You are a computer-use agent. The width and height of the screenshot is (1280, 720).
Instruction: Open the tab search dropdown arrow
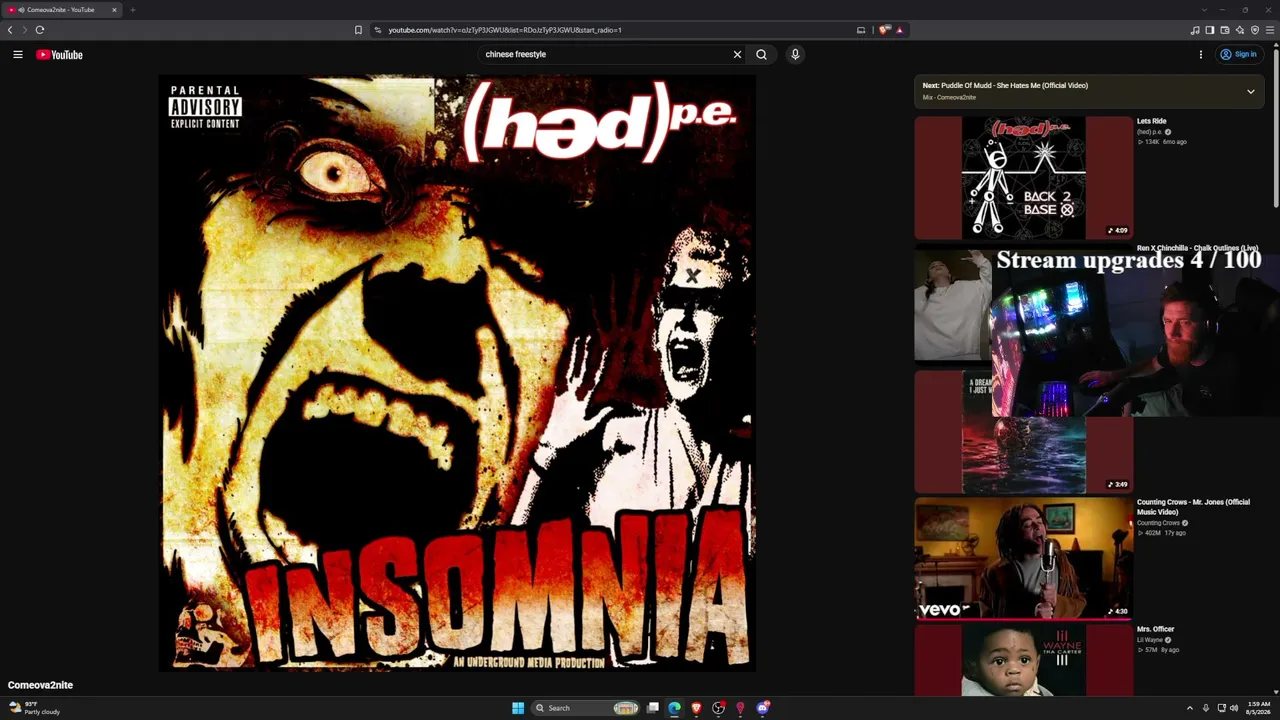(x=1204, y=10)
